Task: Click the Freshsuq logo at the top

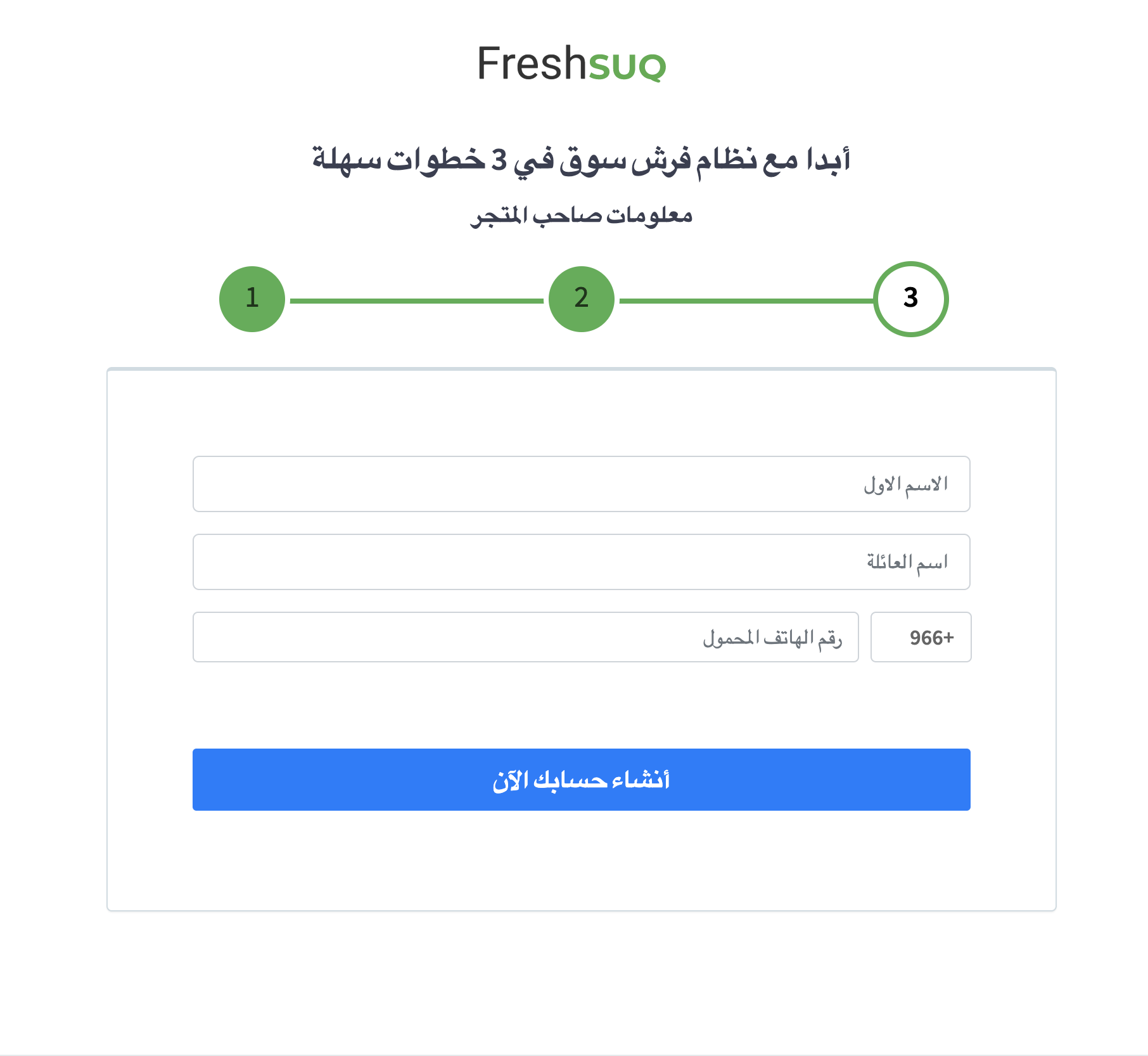Action: [571, 63]
